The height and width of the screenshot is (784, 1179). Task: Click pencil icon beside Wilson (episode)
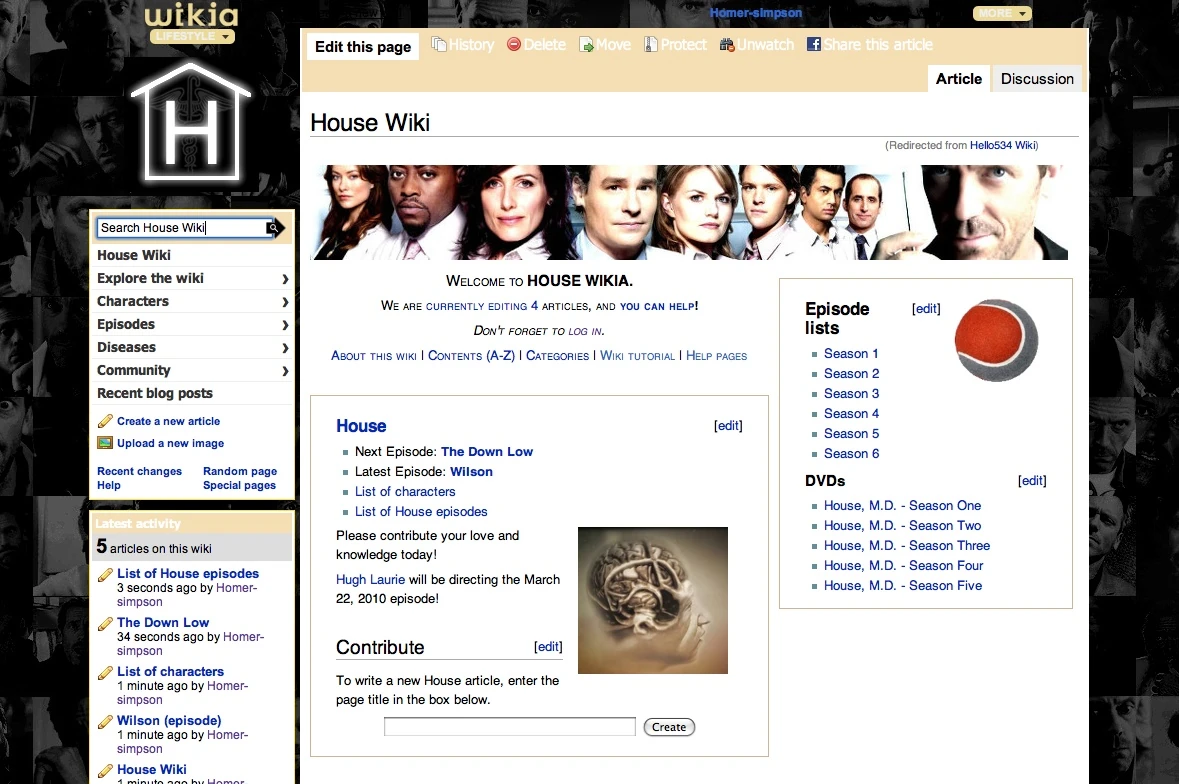pyautogui.click(x=105, y=722)
